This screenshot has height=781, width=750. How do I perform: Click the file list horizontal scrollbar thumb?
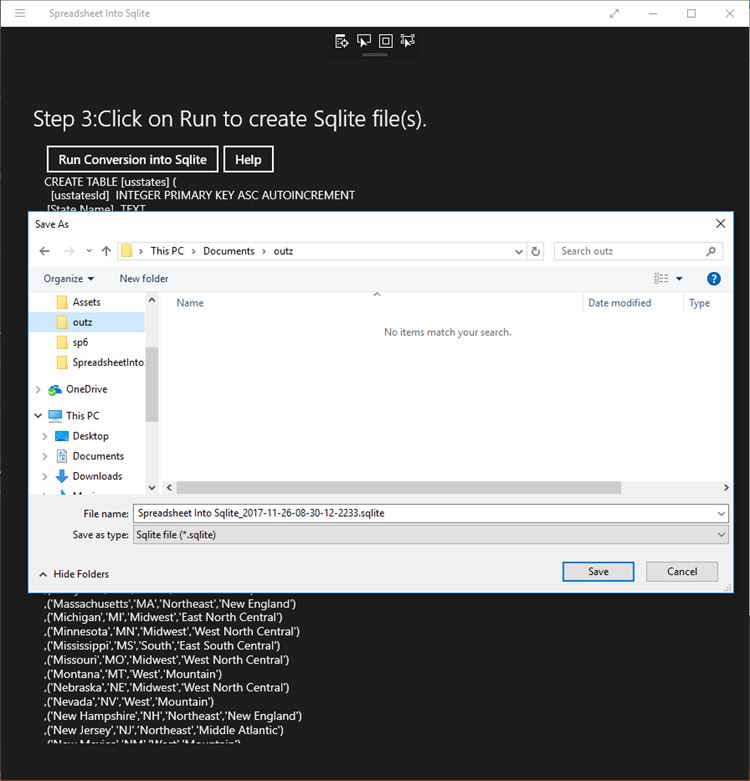pos(398,488)
